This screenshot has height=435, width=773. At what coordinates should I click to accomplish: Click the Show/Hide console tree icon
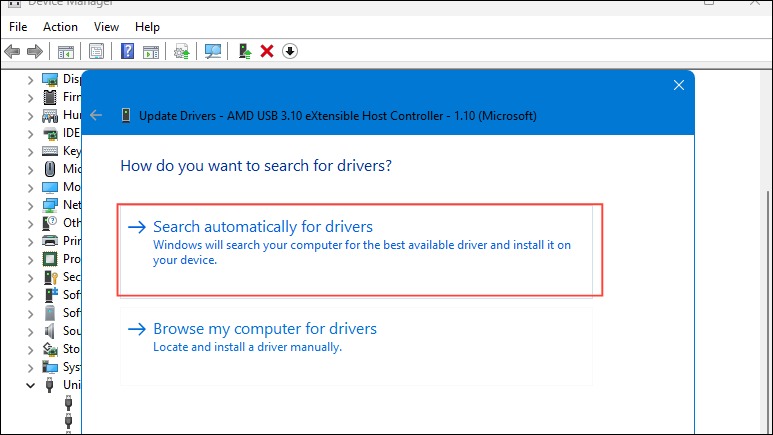coord(66,51)
